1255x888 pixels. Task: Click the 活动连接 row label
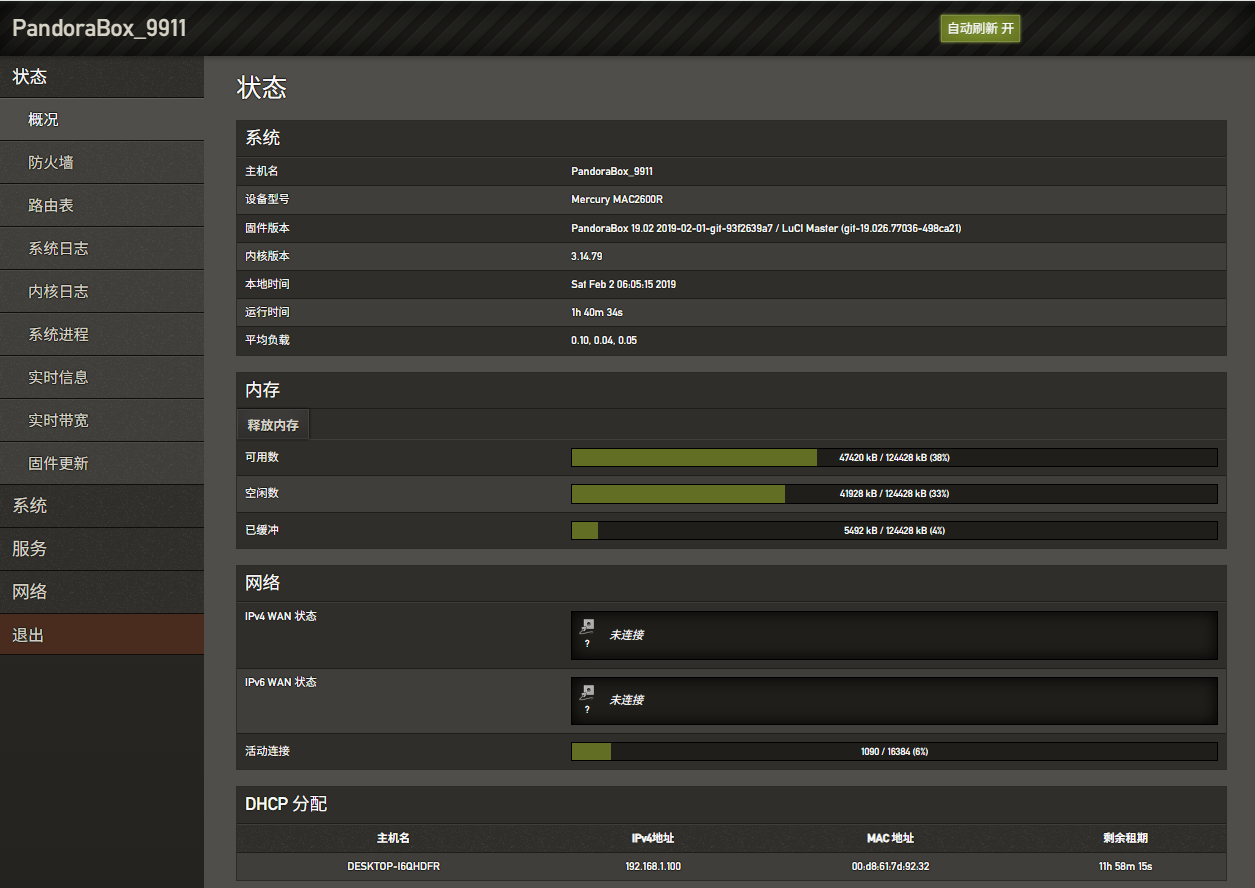(267, 751)
